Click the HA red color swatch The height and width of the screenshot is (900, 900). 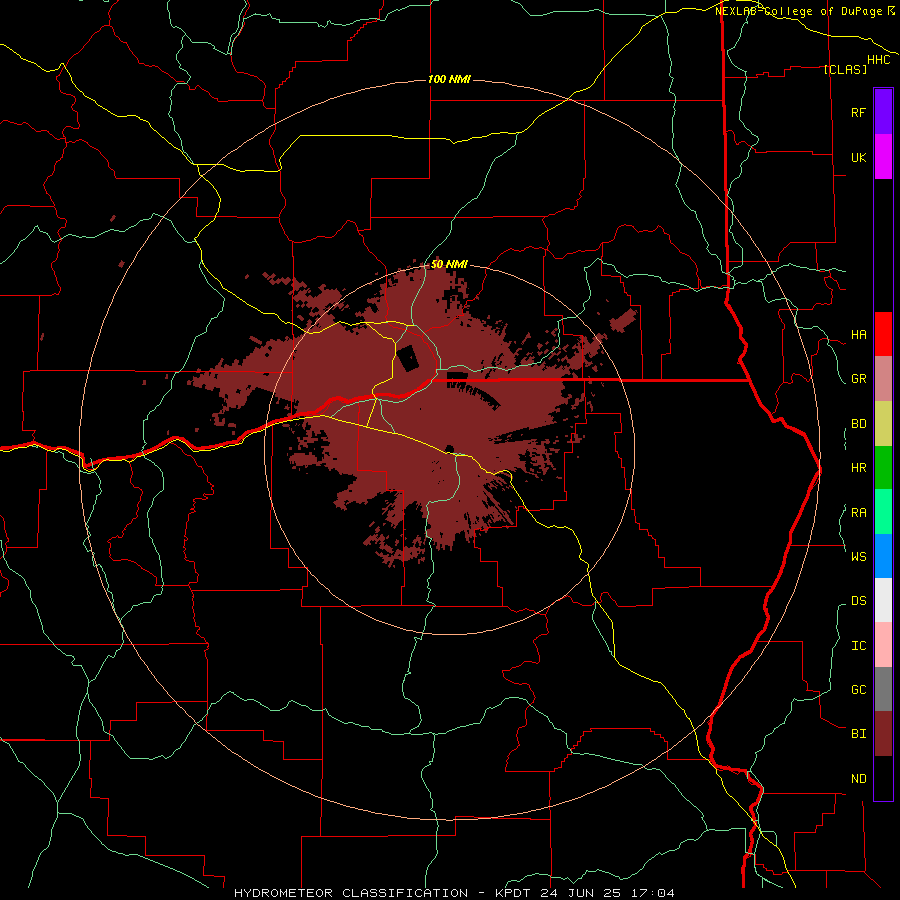(883, 334)
